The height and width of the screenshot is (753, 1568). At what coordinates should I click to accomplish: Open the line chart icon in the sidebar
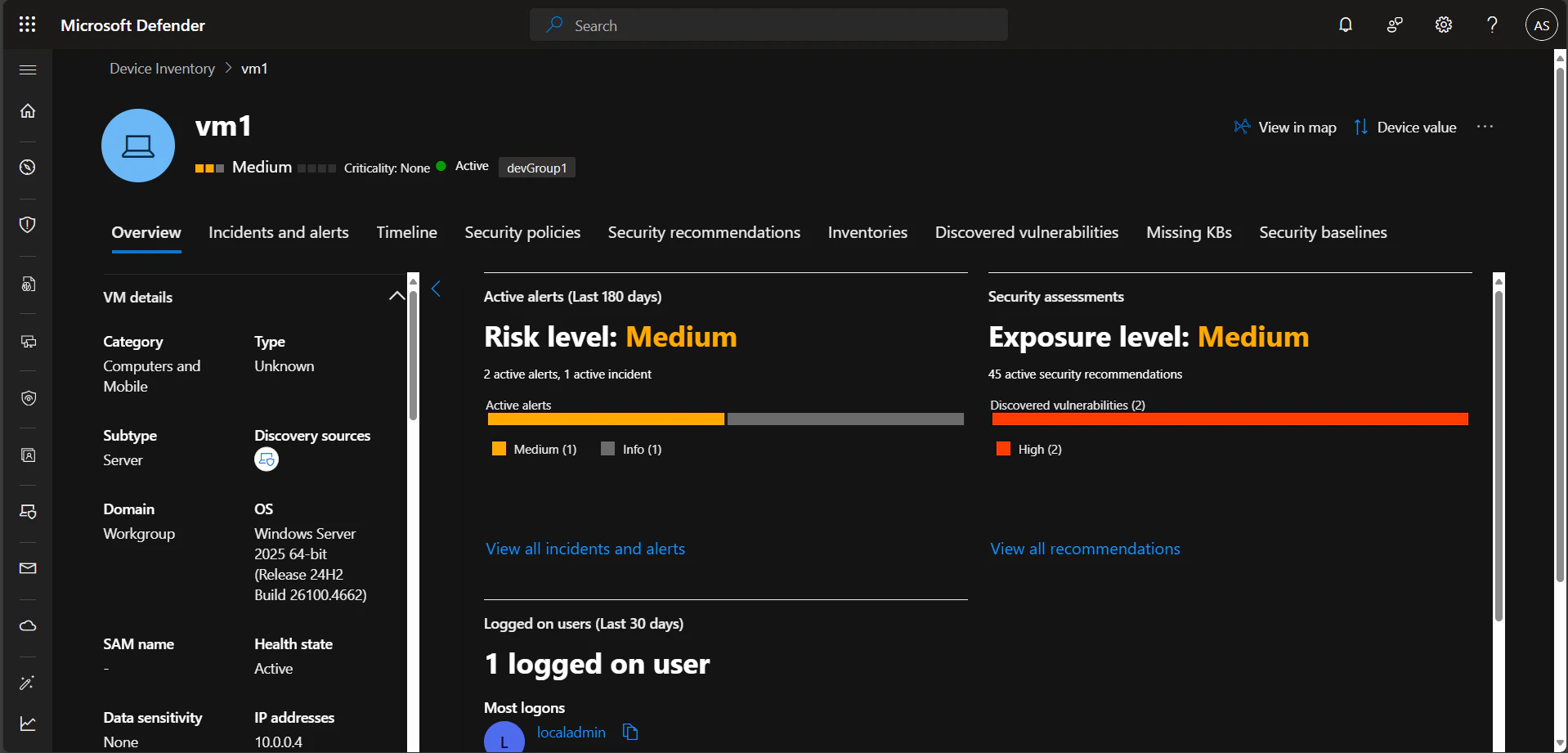tap(28, 724)
